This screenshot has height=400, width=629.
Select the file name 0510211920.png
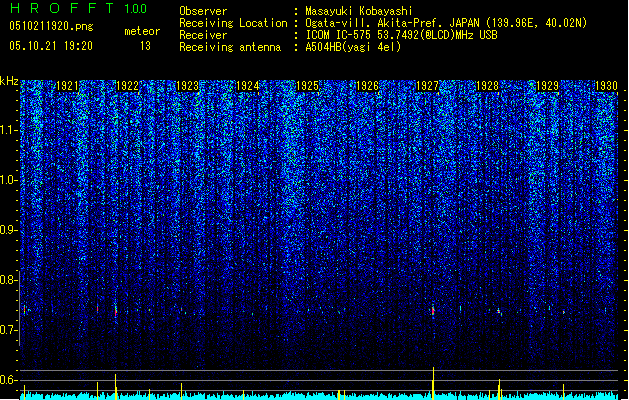(x=51, y=26)
